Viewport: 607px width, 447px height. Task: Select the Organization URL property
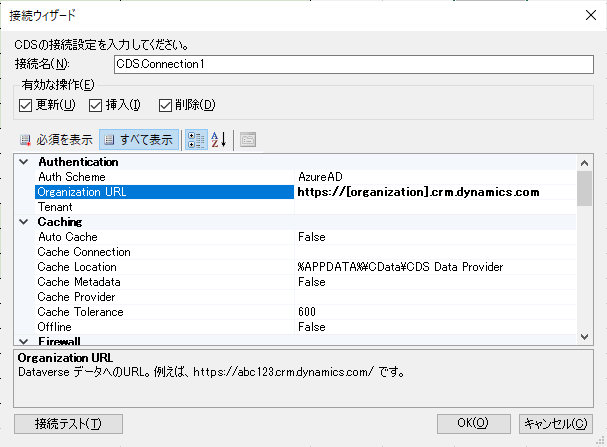pos(165,192)
